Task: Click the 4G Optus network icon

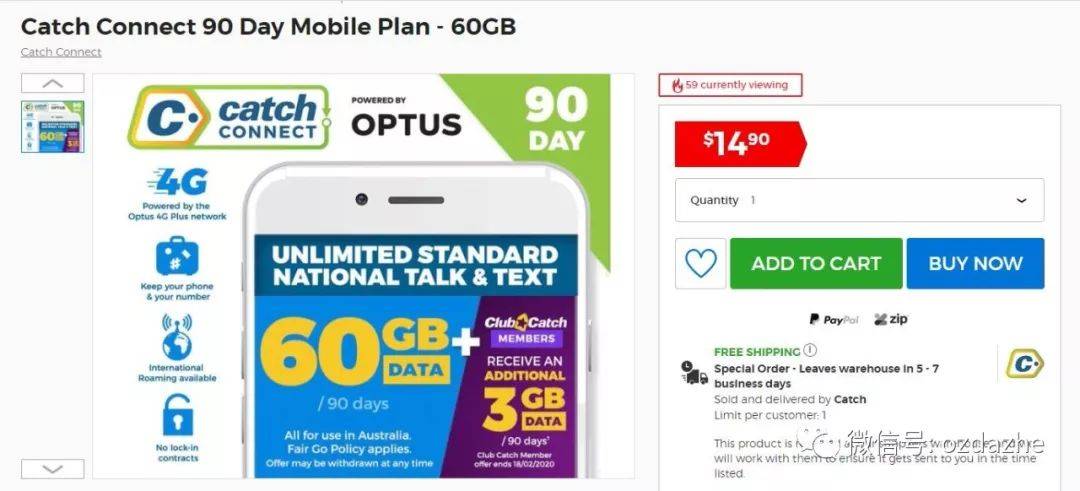Action: [x=177, y=182]
